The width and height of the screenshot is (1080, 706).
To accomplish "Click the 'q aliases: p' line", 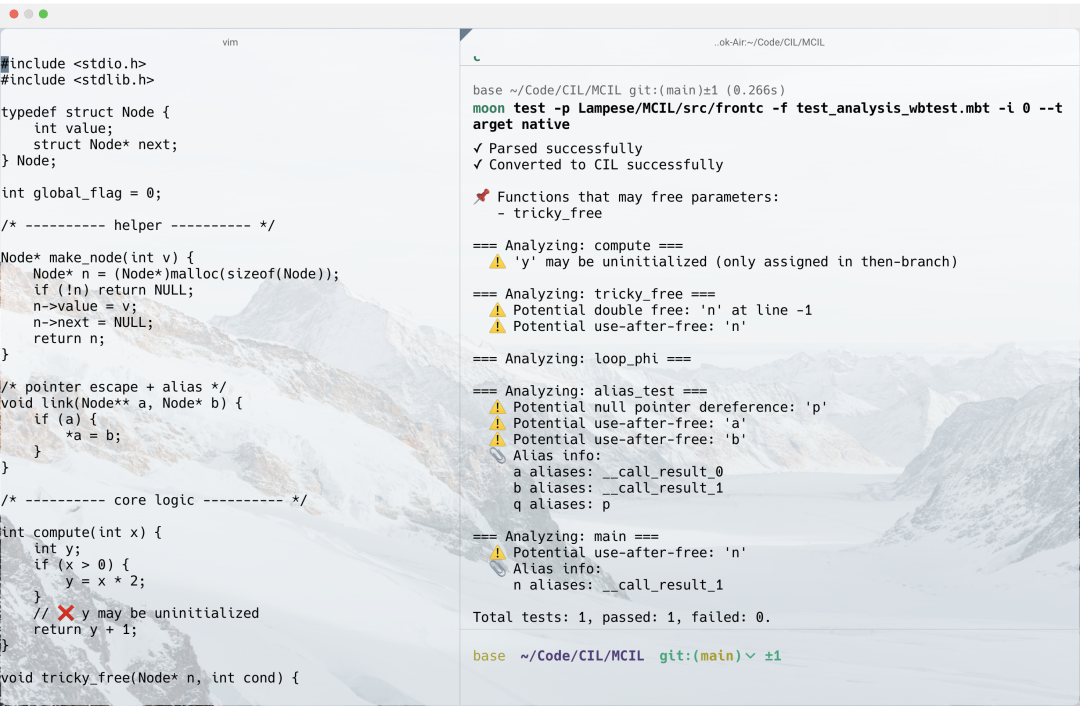I will [562, 504].
